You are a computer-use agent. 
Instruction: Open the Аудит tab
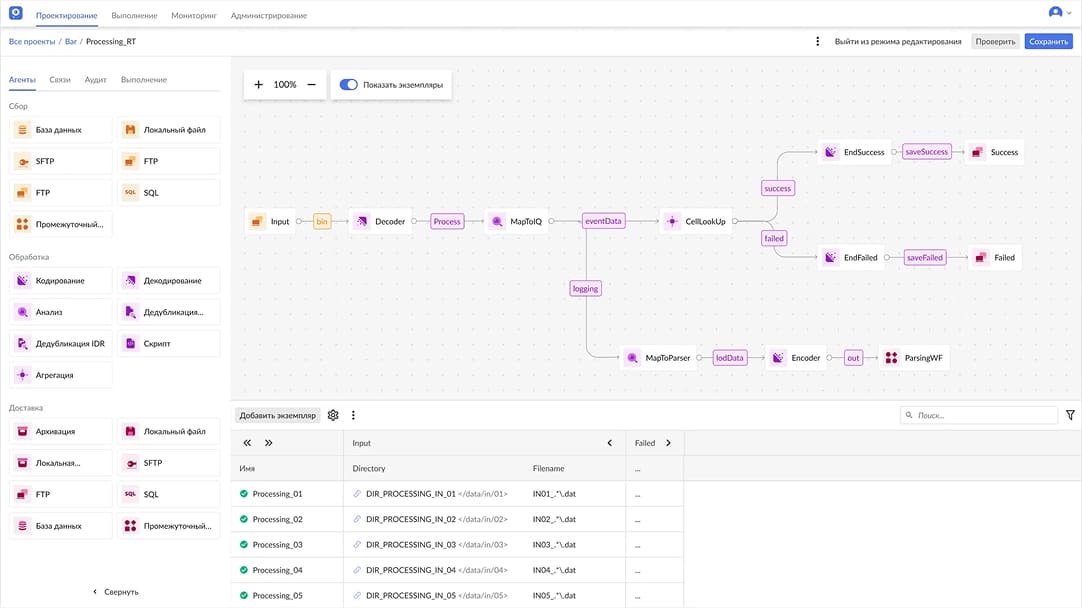[x=95, y=80]
